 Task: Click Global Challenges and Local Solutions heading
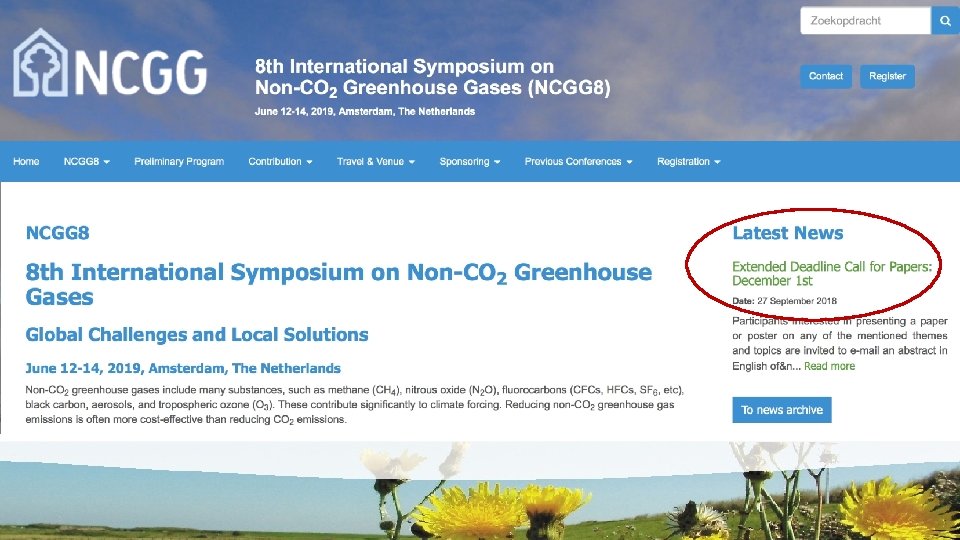tap(197, 335)
